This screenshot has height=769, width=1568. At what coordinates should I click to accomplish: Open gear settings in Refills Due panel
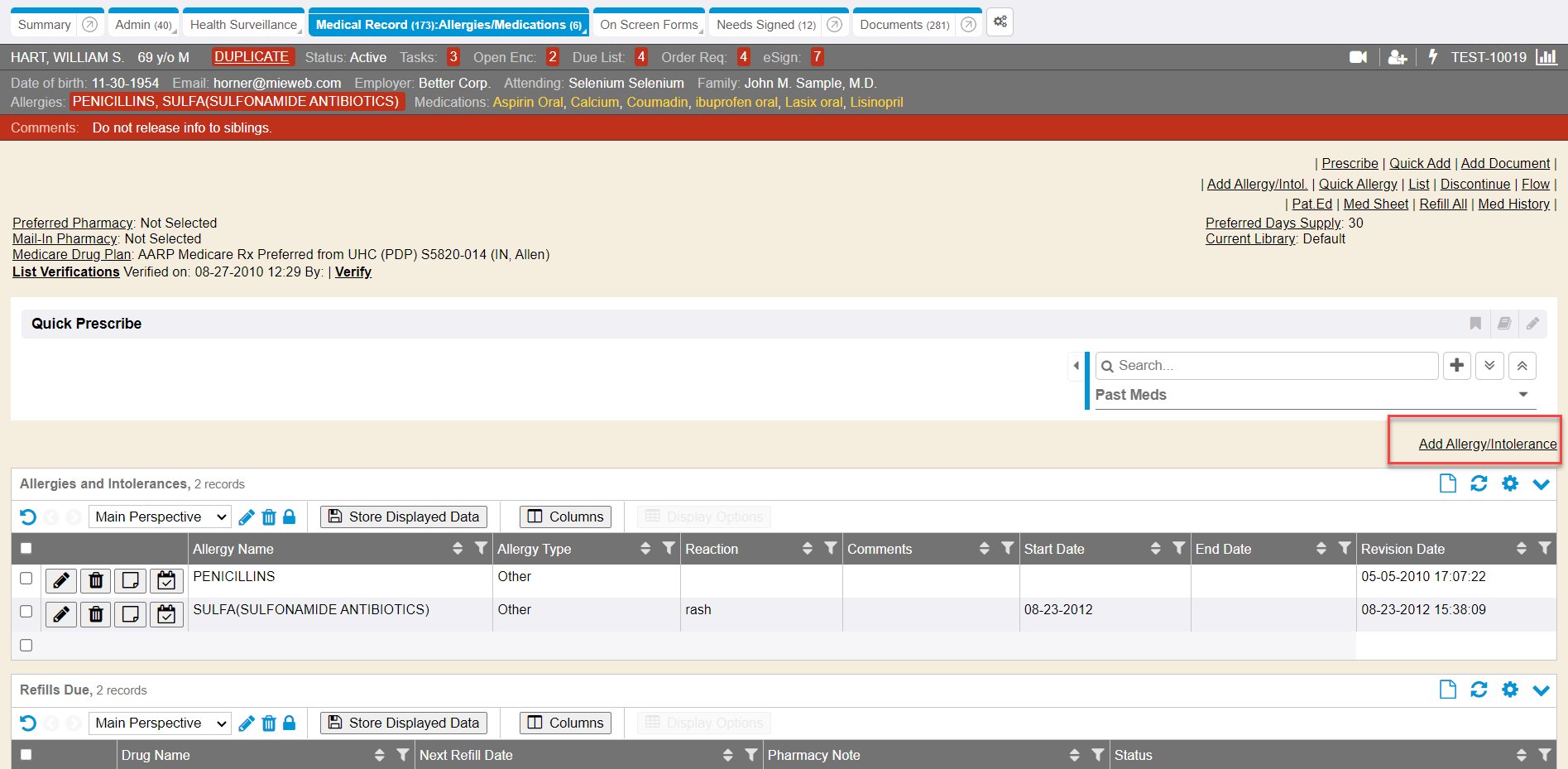(x=1510, y=690)
